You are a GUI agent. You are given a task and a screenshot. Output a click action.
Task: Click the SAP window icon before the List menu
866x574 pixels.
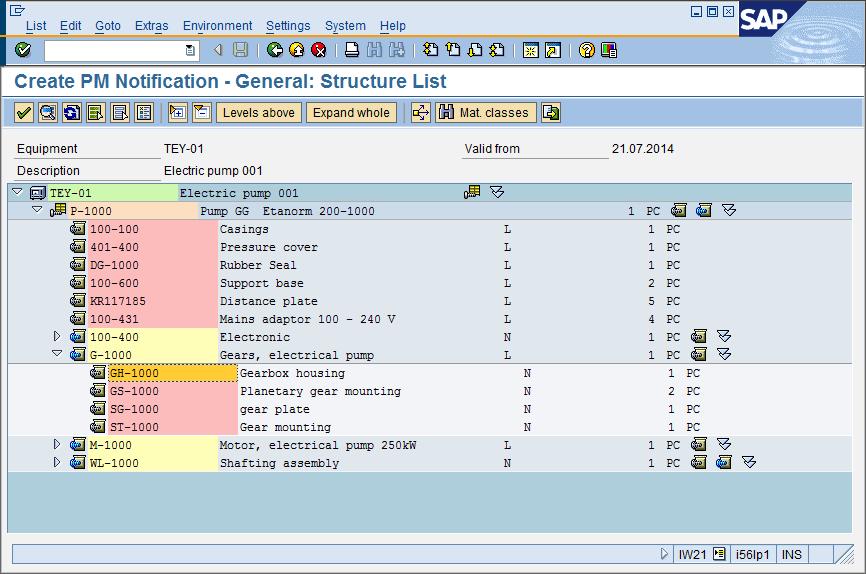coord(17,10)
